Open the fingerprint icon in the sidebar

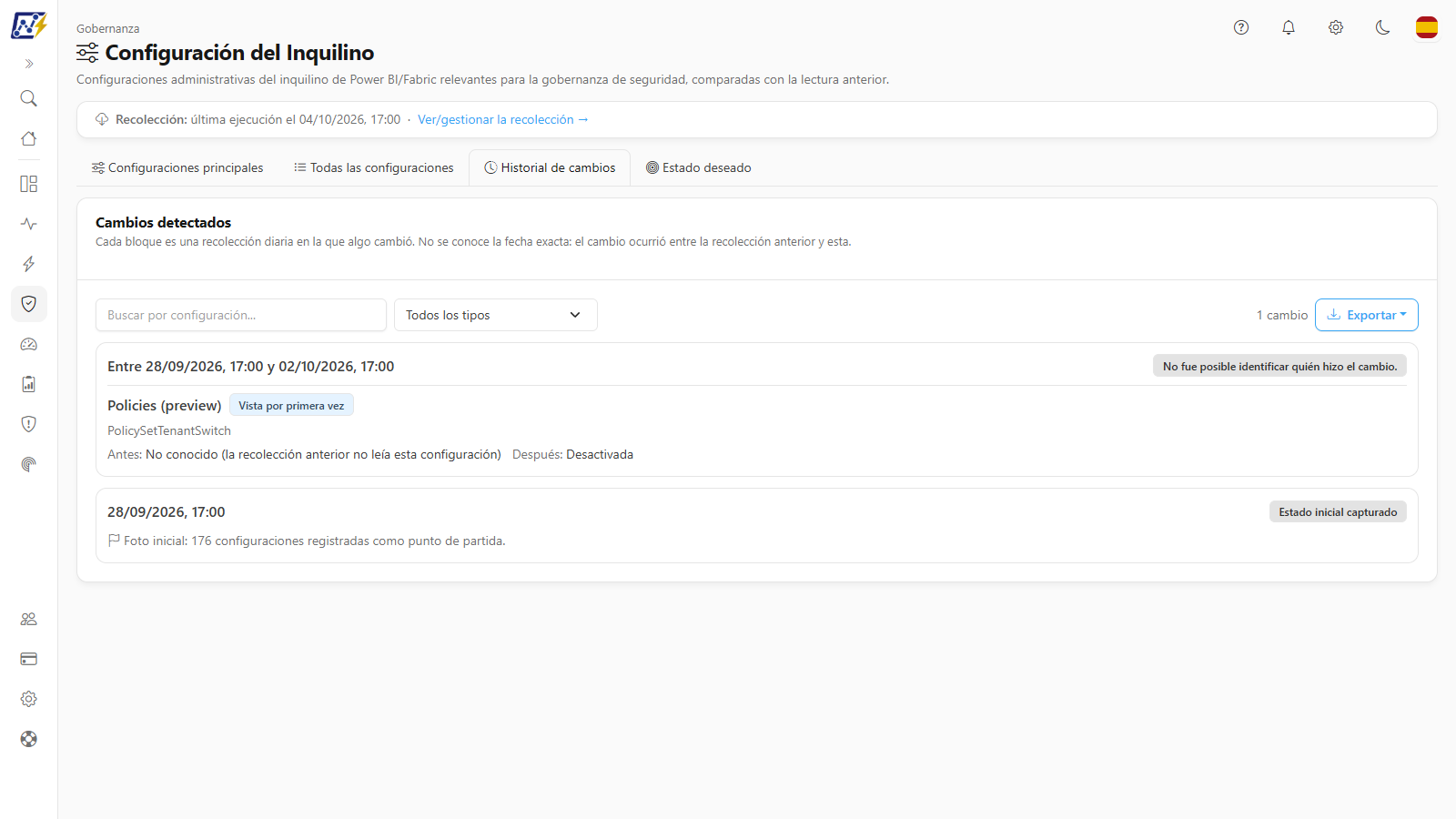[29, 464]
